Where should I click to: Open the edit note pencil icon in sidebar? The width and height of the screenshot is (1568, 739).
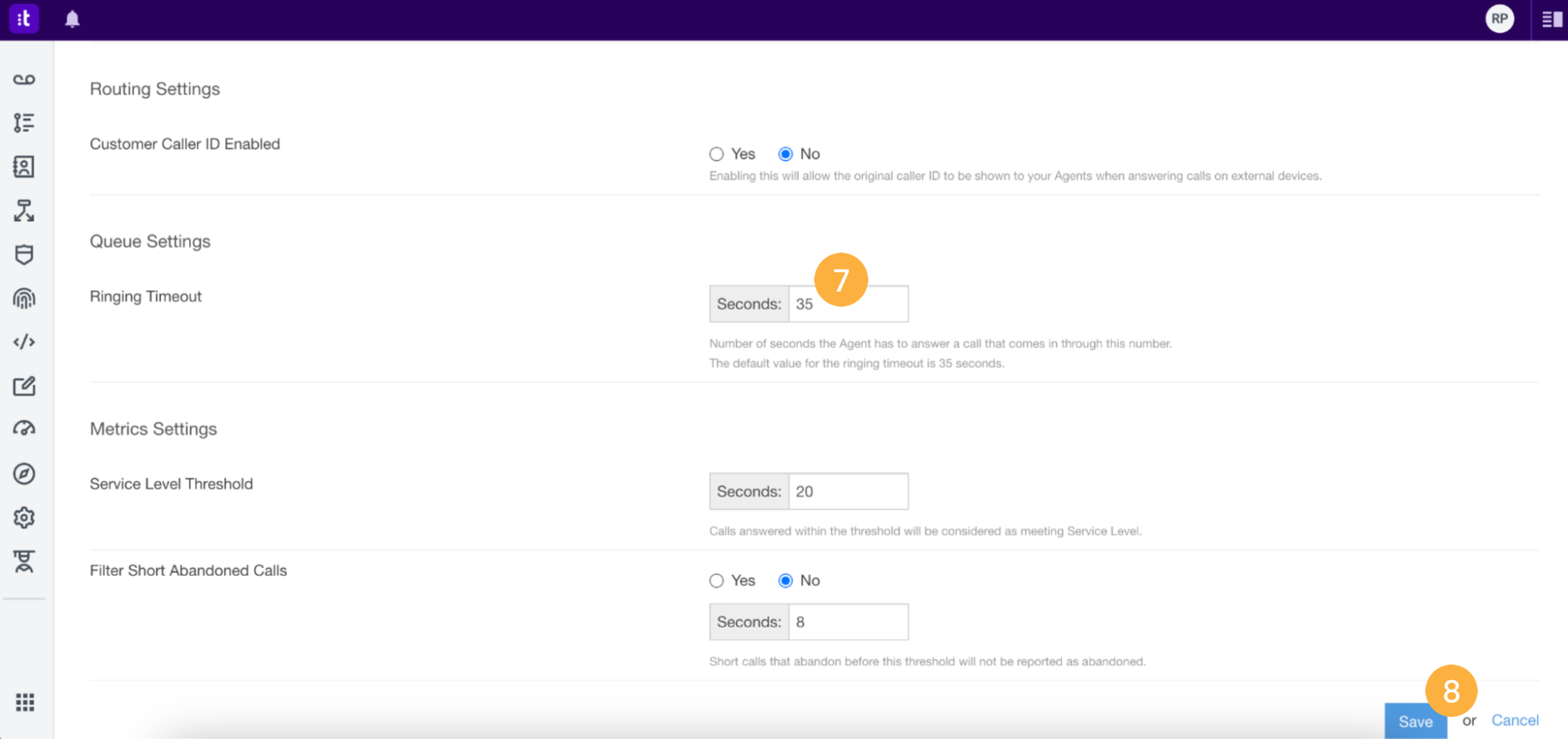coord(24,386)
